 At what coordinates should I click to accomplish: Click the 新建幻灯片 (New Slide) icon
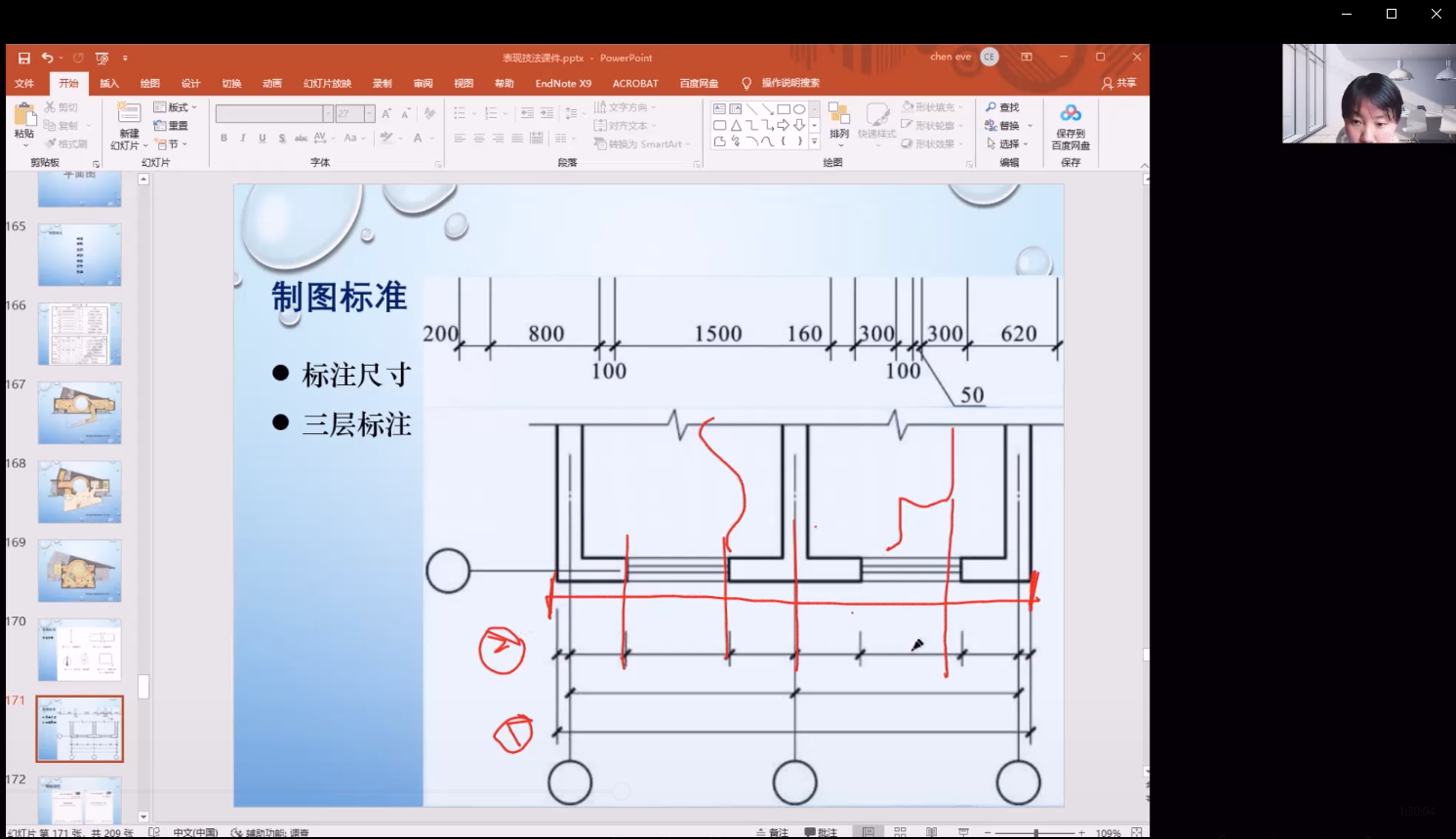point(129,115)
